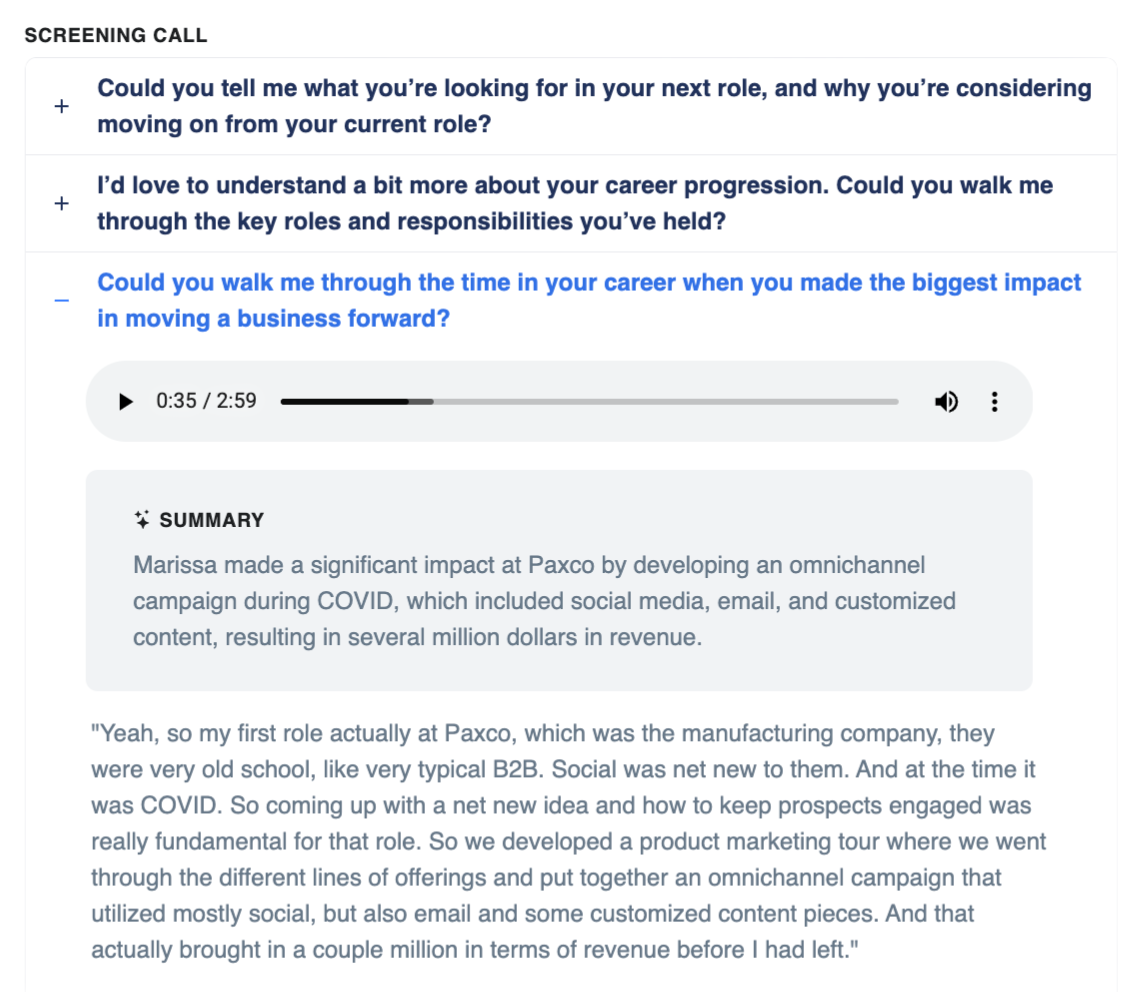
Task: Open the audio player's three-dot options menu
Action: [995, 401]
